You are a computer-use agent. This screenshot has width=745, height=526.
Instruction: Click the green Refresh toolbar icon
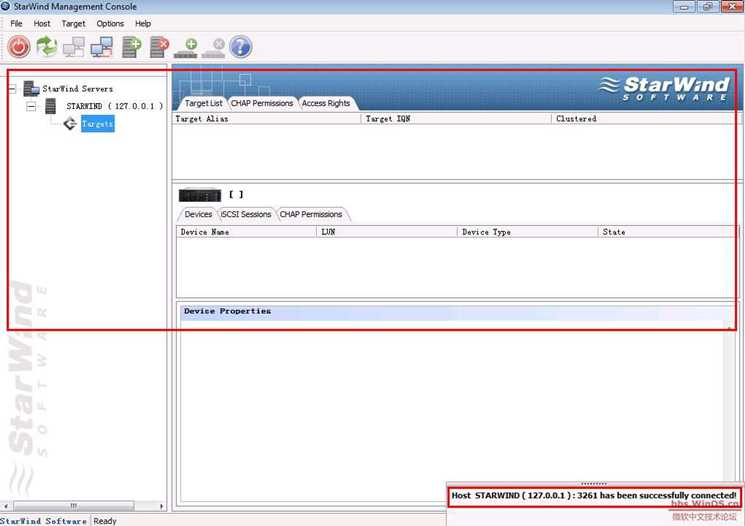coord(47,47)
